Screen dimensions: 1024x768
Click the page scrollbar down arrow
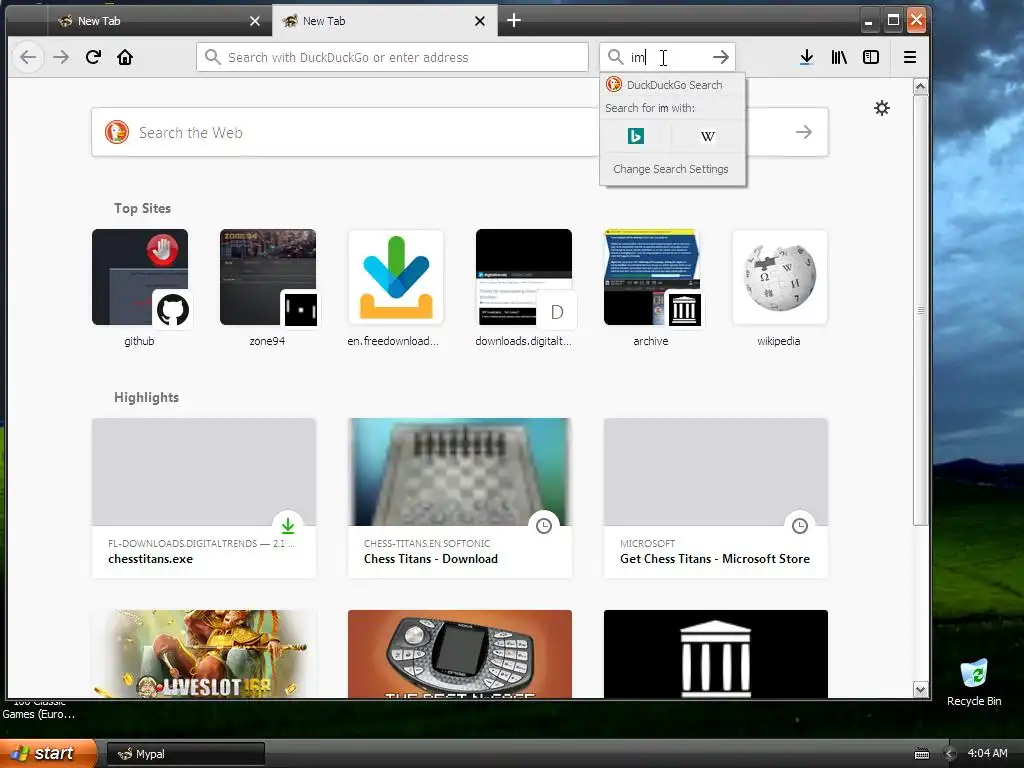click(921, 690)
